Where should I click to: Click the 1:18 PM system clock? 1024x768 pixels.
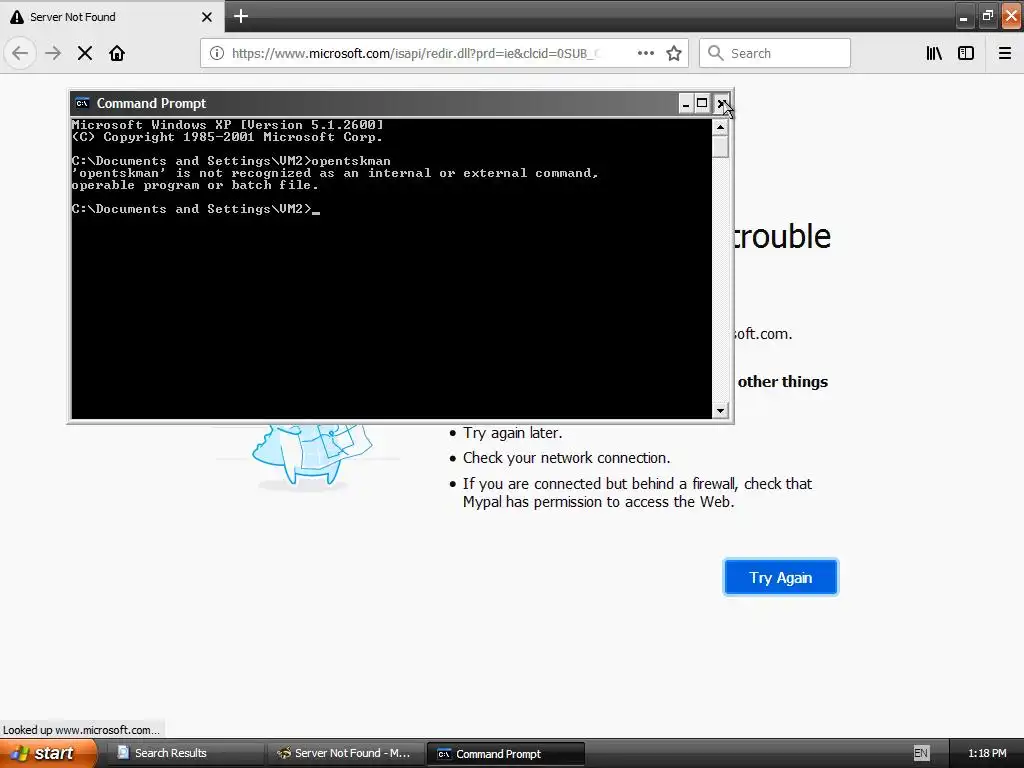tap(987, 753)
